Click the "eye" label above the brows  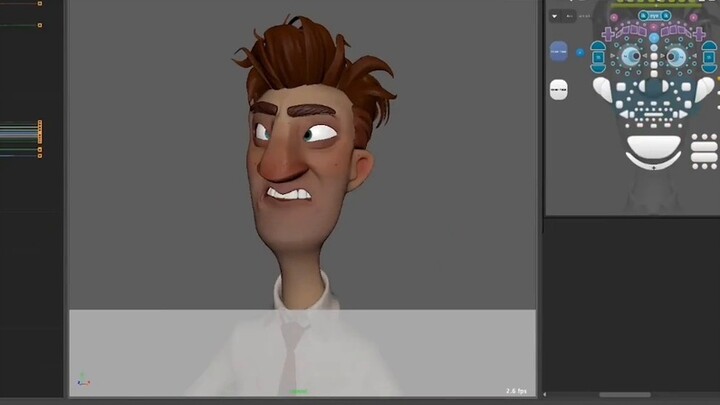(x=654, y=16)
